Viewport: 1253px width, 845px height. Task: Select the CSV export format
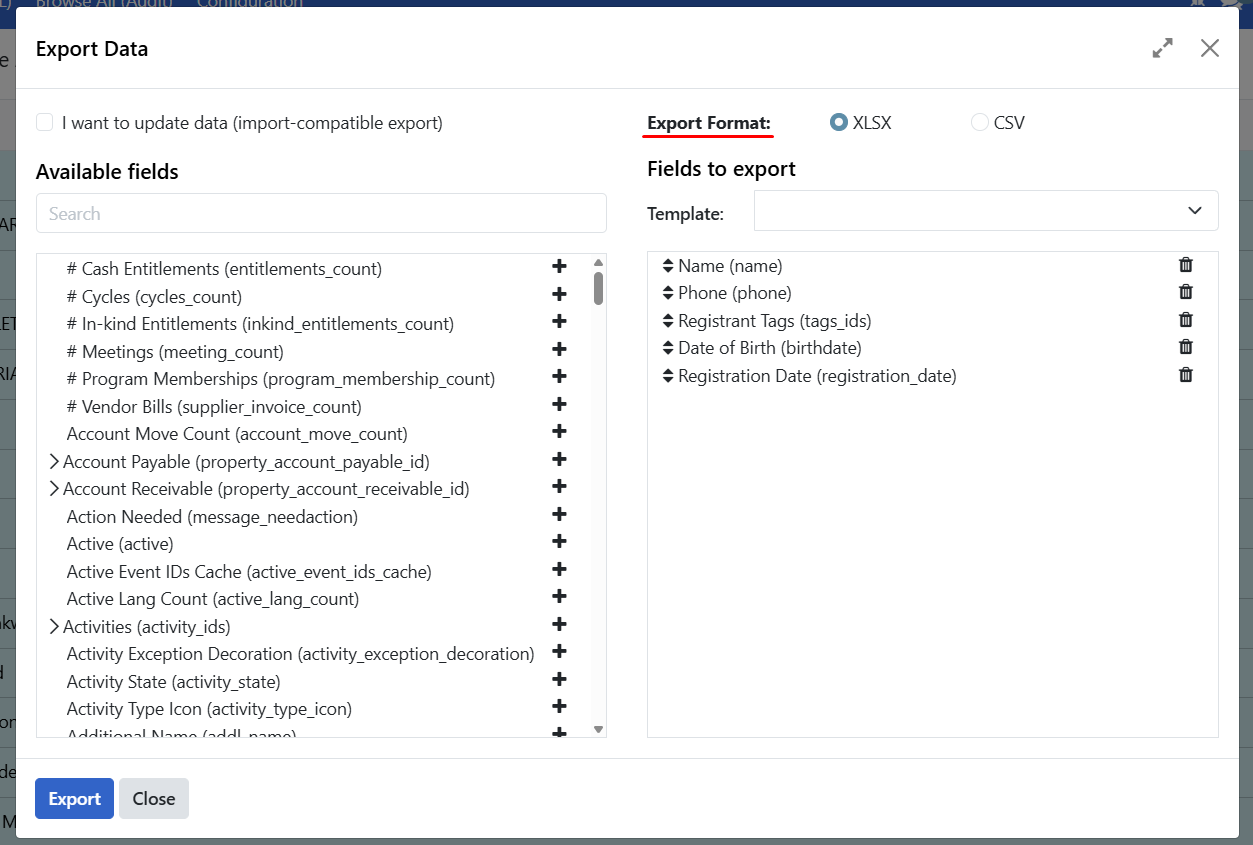(979, 121)
